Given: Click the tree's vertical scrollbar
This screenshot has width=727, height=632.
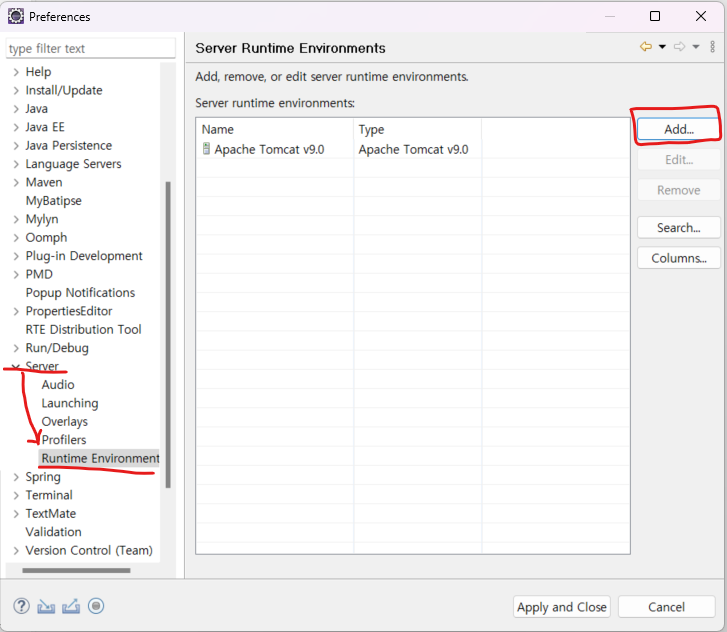Looking at the screenshot, I should click(168, 334).
